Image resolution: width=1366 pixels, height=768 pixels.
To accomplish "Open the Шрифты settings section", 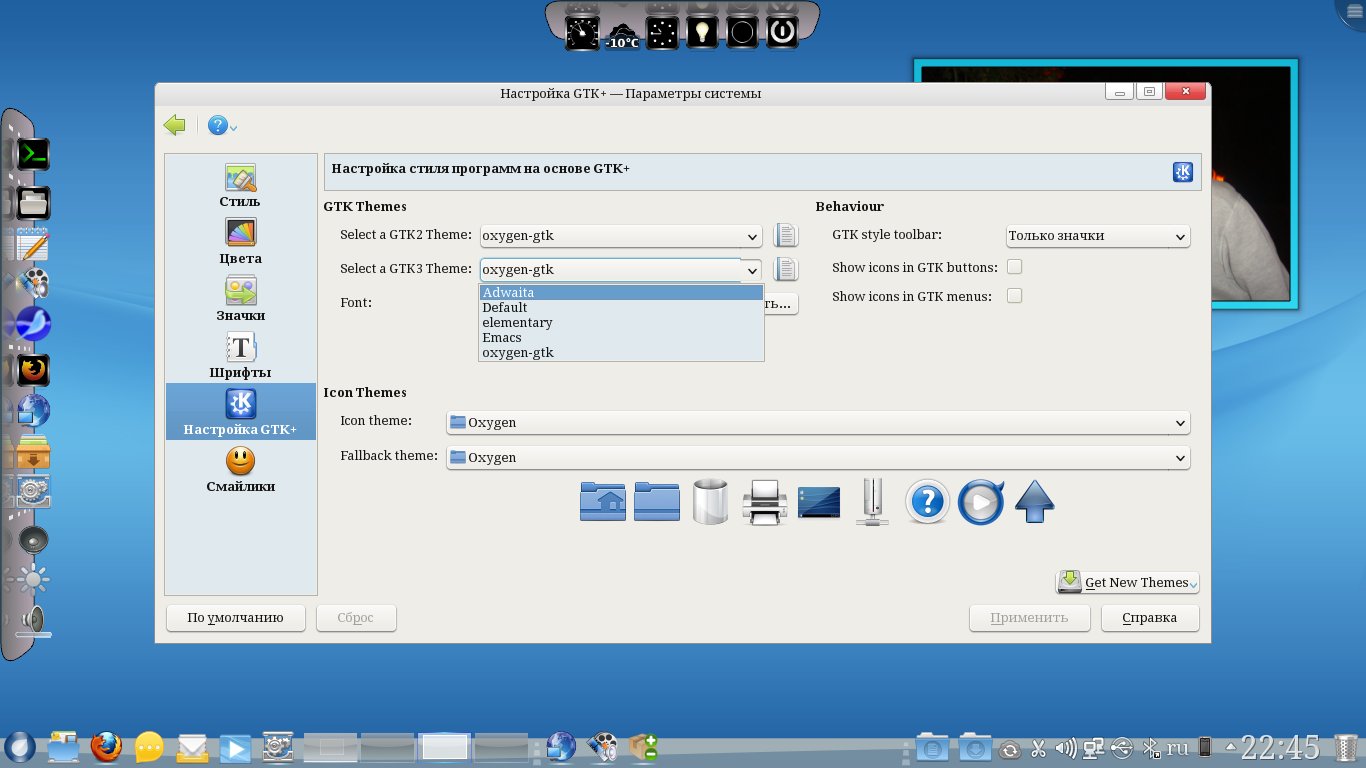I will tap(240, 357).
